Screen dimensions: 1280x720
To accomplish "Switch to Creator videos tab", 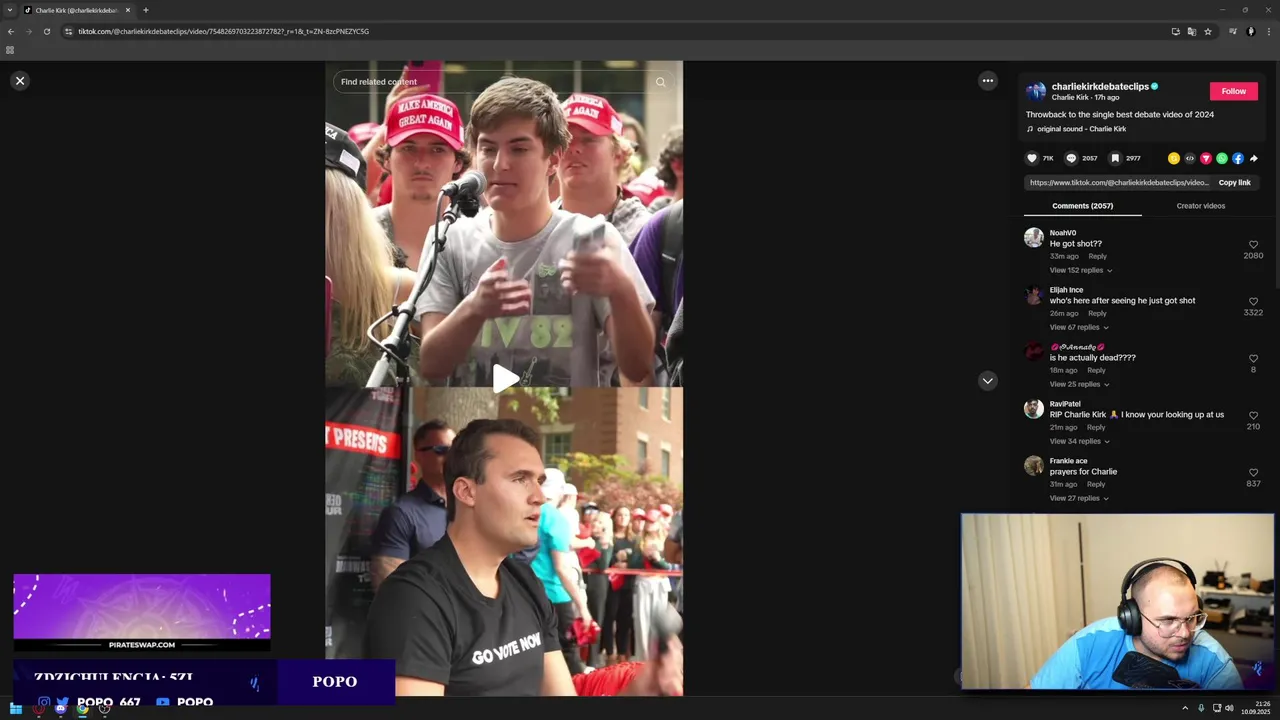I will point(1200,206).
